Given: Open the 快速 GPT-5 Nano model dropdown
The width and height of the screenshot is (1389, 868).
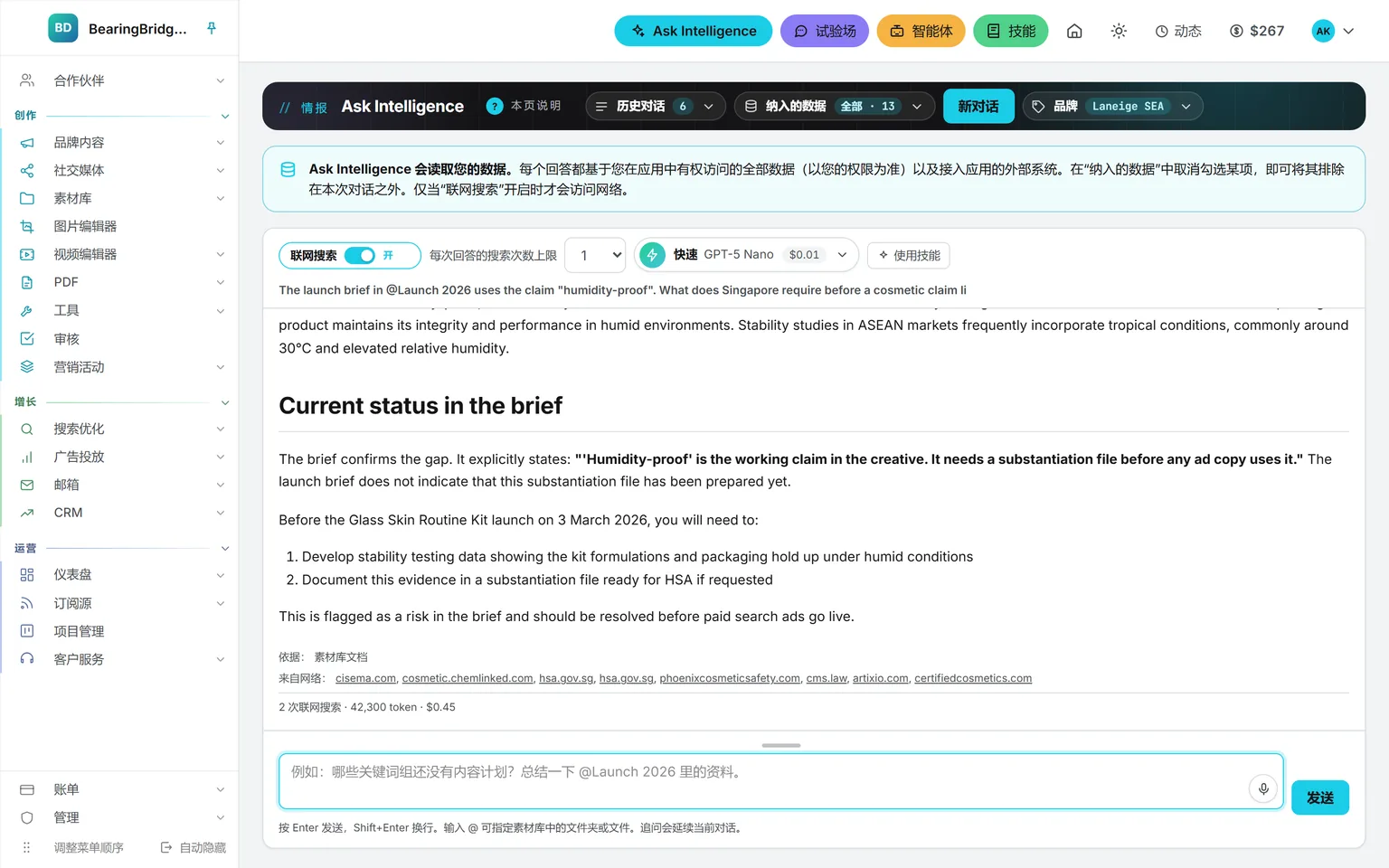Looking at the screenshot, I should [x=746, y=255].
